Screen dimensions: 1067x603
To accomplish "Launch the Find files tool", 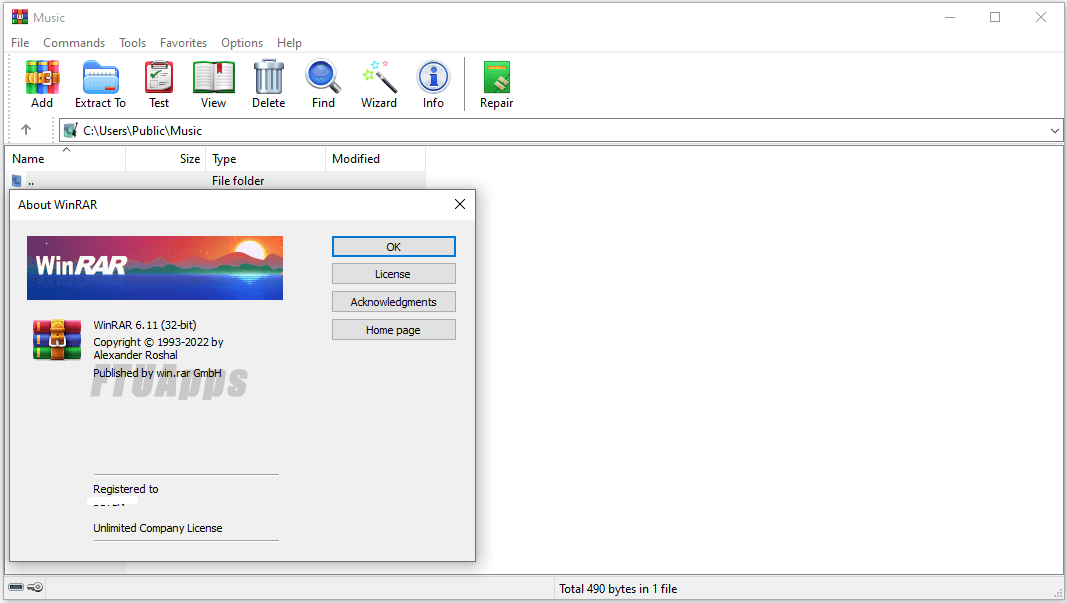I will [x=322, y=83].
